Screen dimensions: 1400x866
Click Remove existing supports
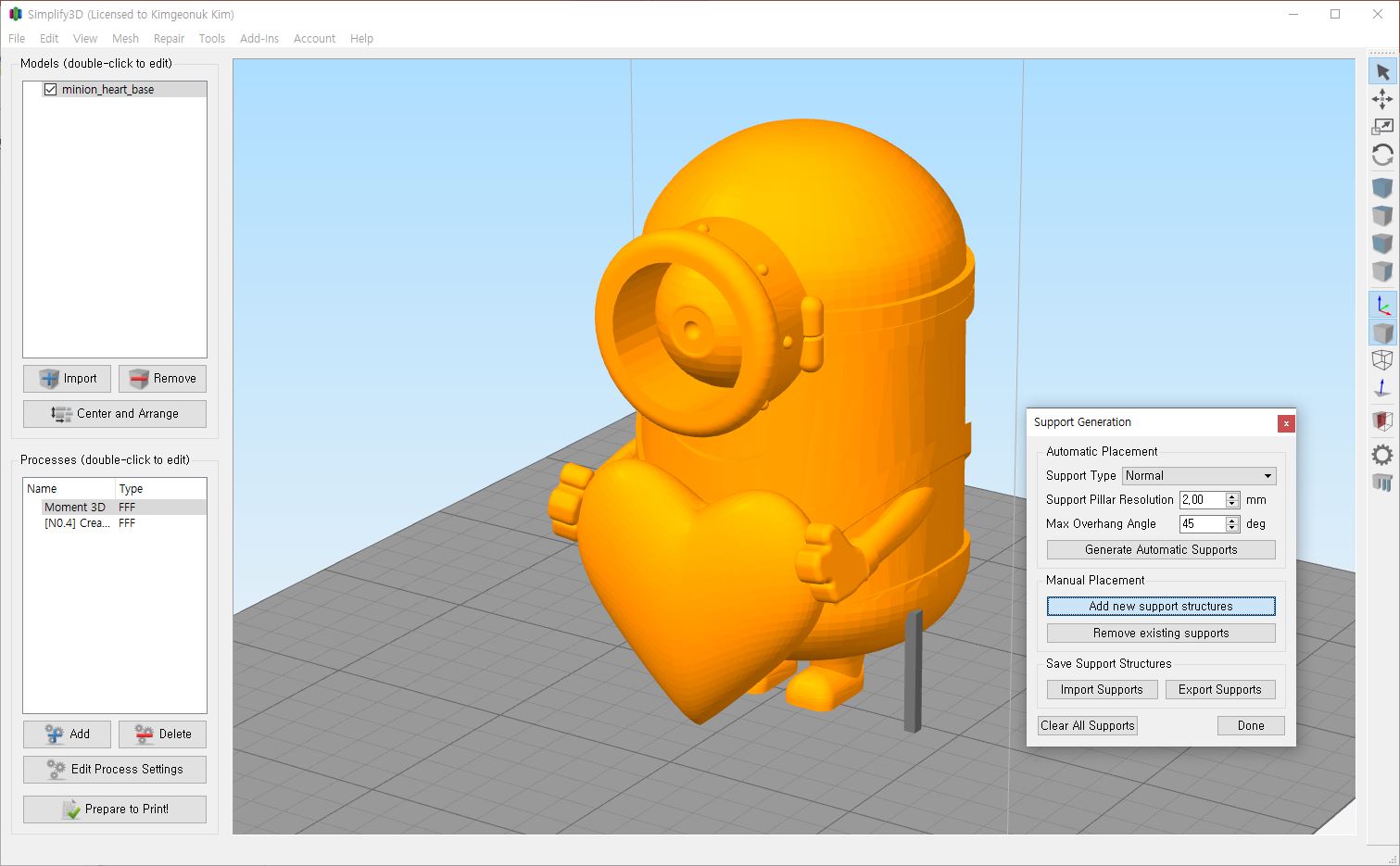tap(1161, 633)
